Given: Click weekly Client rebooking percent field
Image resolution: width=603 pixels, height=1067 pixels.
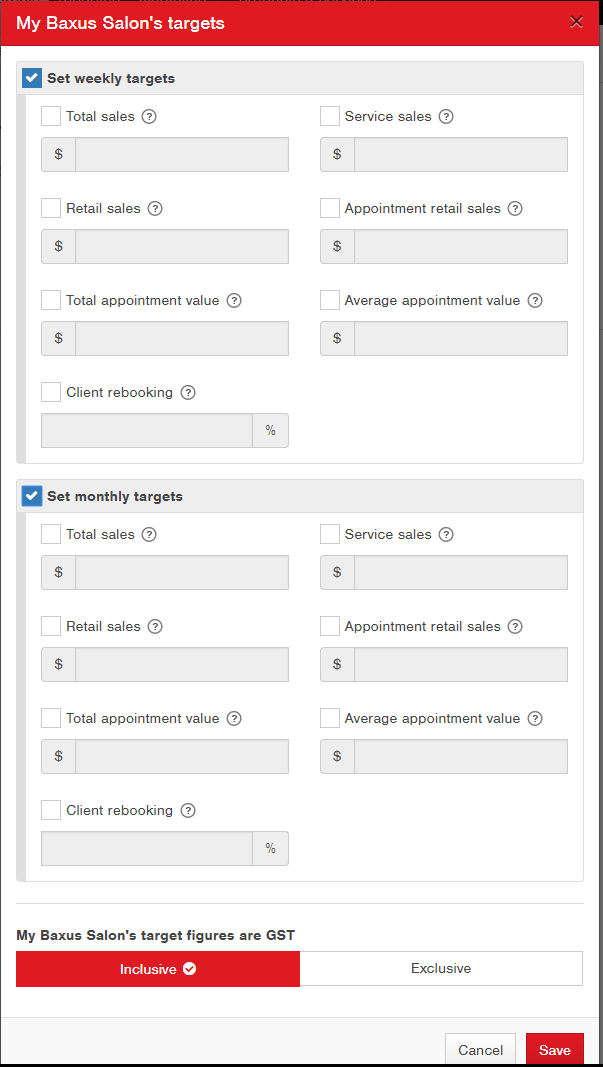Looking at the screenshot, I should [147, 430].
